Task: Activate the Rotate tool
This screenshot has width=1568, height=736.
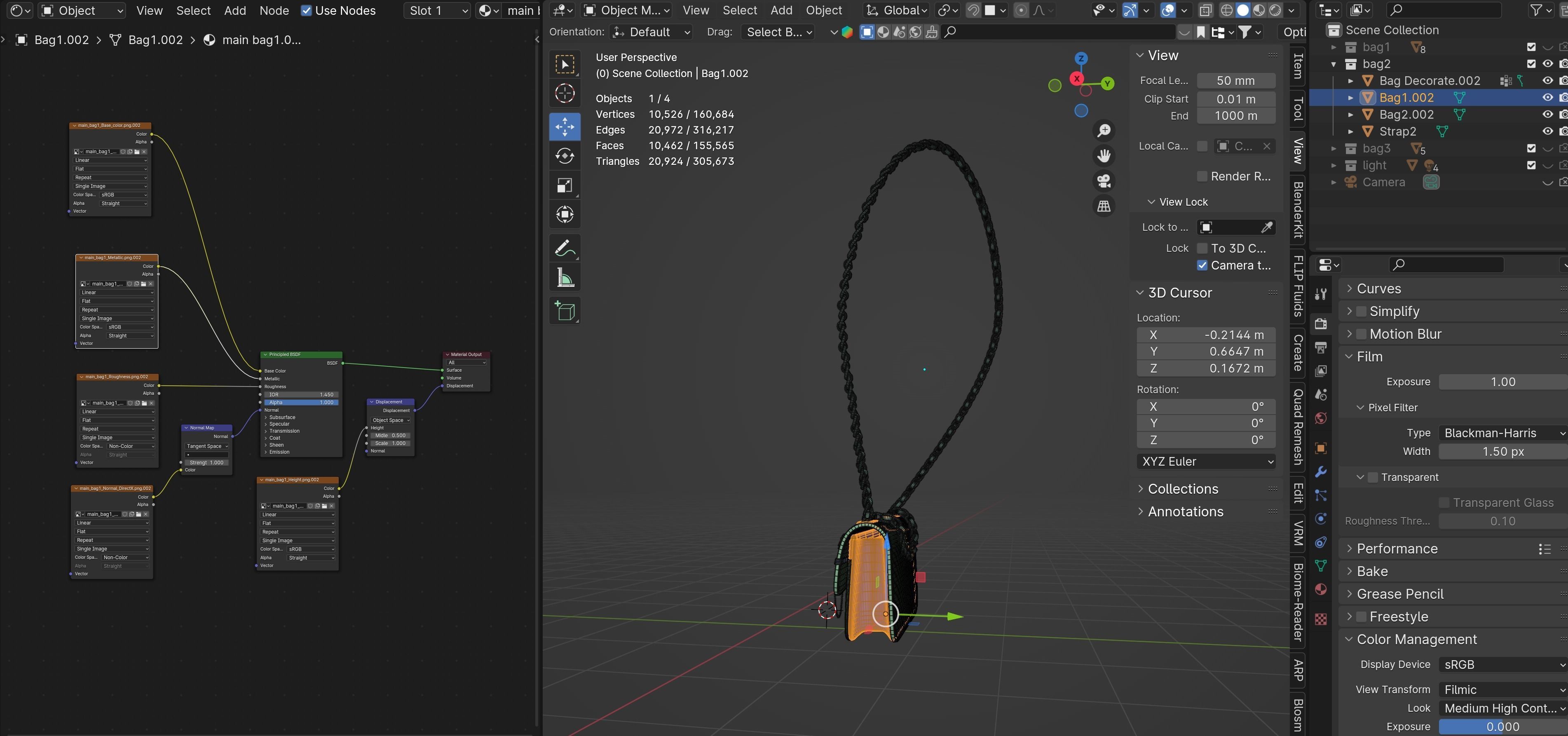Action: coord(564,156)
